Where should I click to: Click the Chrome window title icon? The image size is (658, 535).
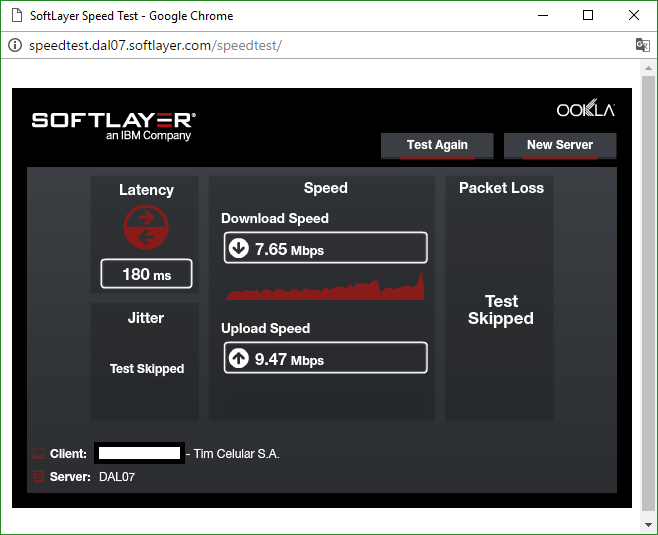click(14, 16)
